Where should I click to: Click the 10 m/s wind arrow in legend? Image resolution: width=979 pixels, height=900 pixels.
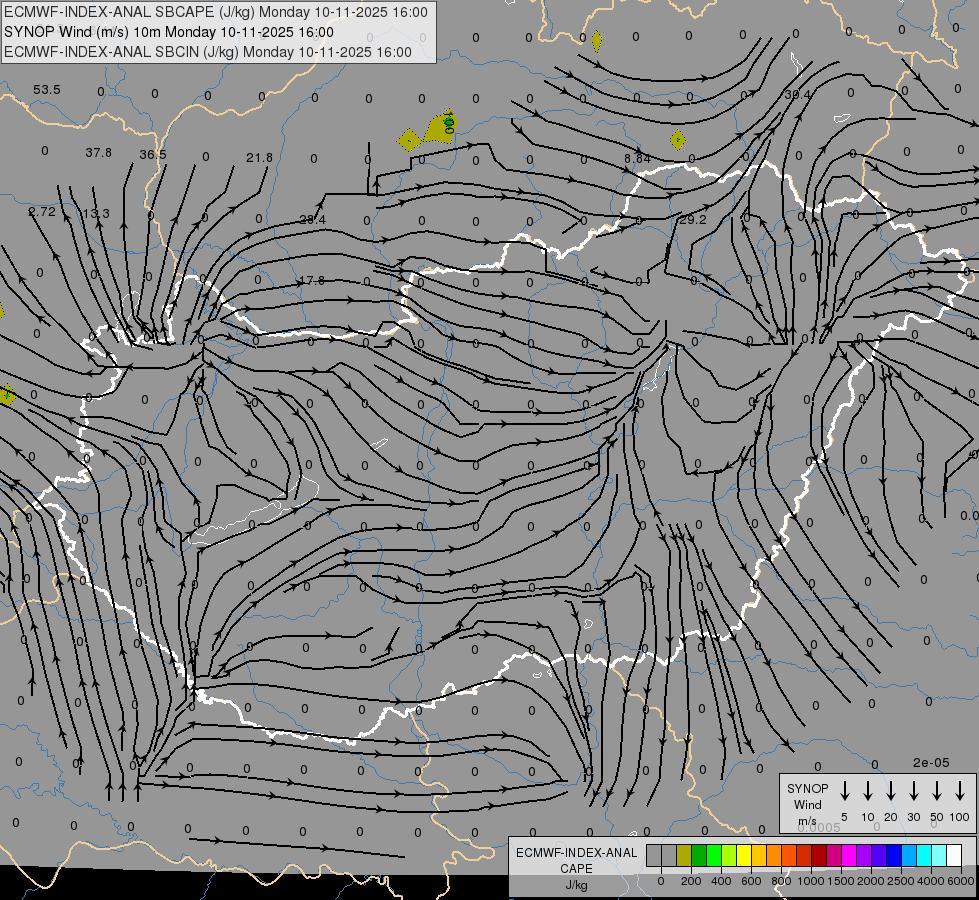(867, 791)
